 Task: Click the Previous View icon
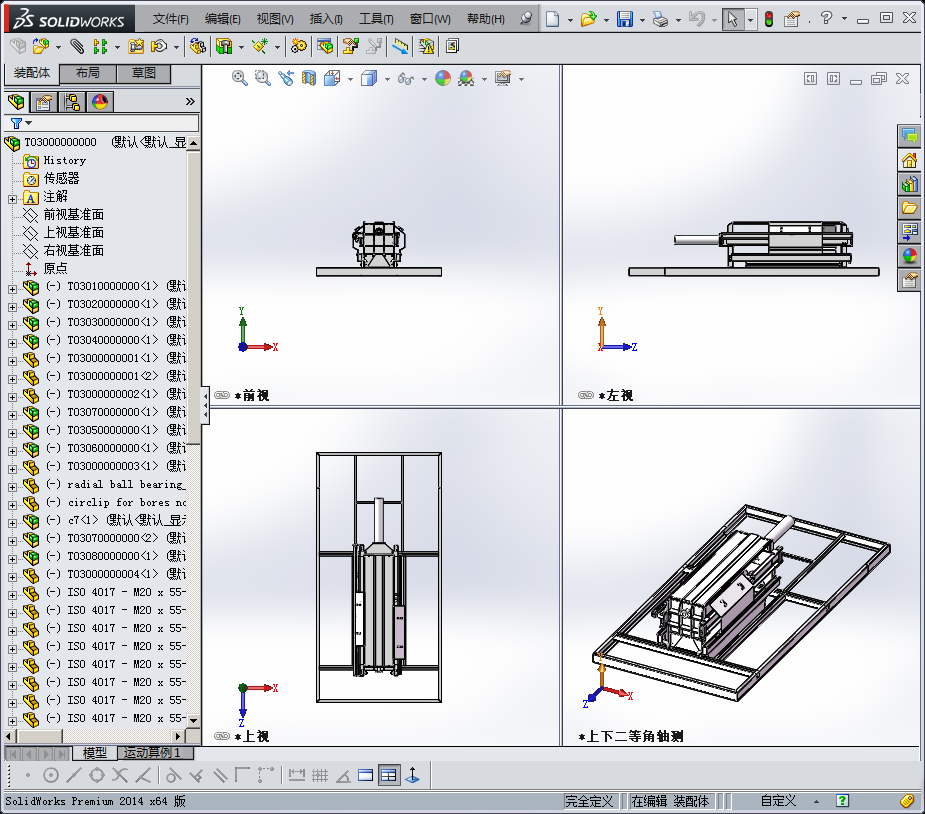[x=286, y=78]
